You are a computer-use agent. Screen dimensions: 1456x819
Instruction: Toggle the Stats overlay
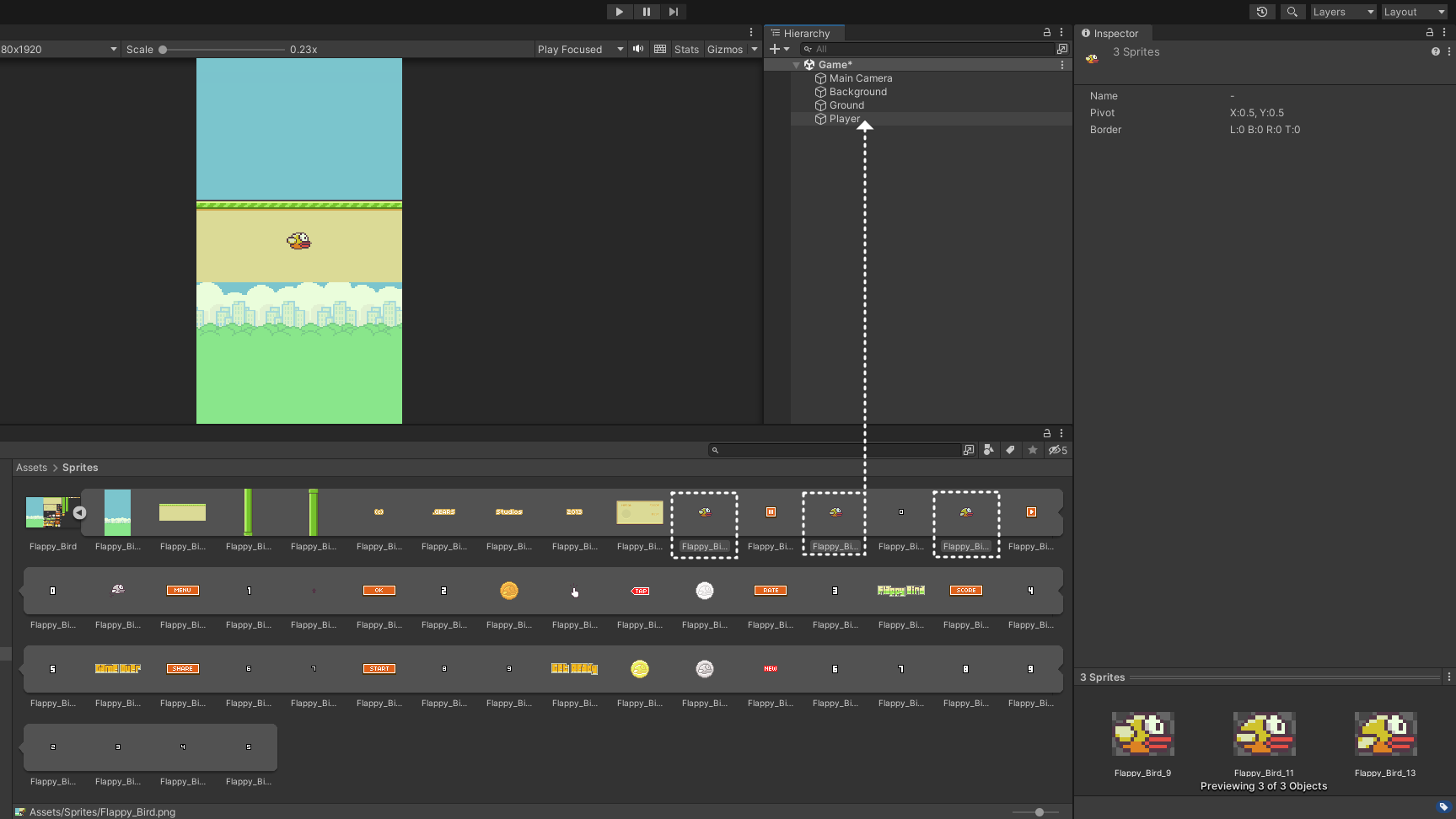click(x=686, y=50)
